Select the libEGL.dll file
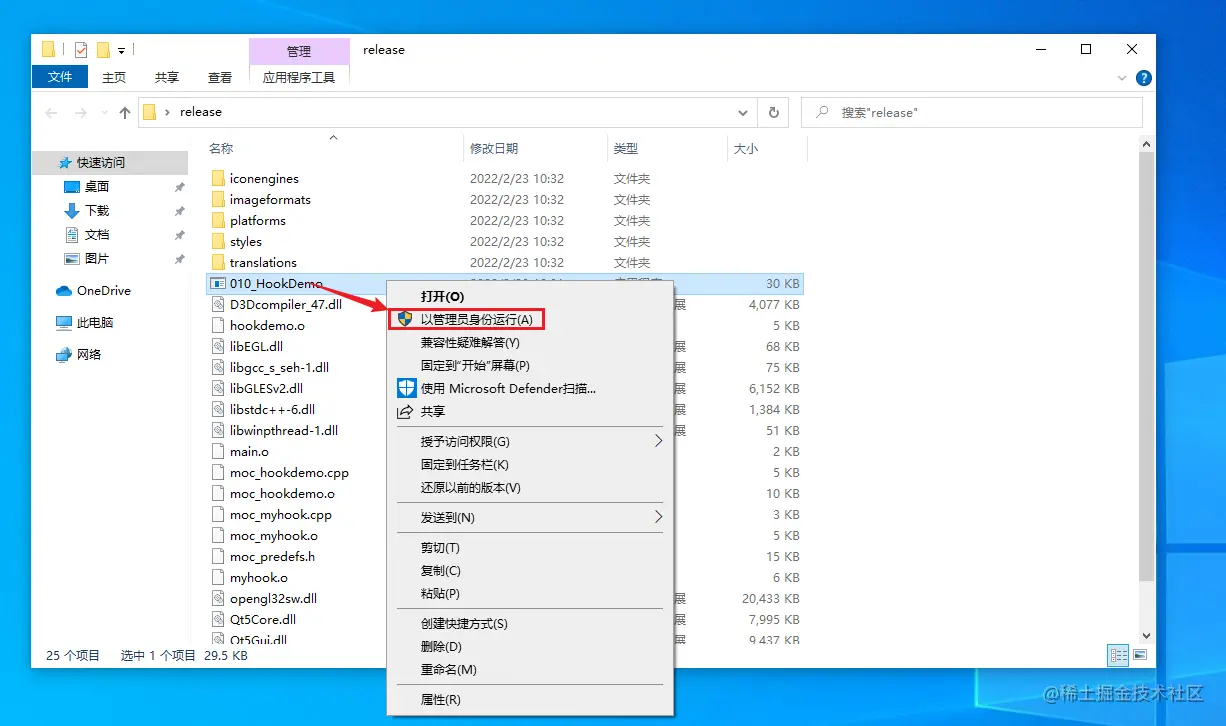Screen dimensions: 1226x726 [256, 347]
